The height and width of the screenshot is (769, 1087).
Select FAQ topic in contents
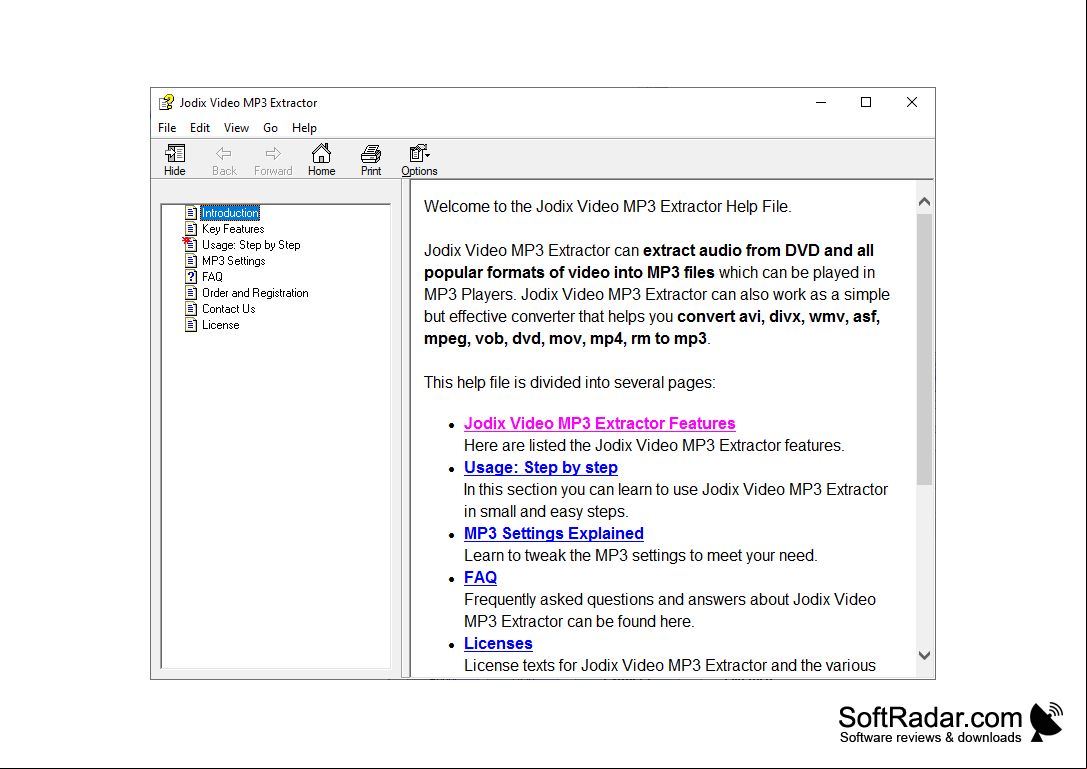pos(212,277)
